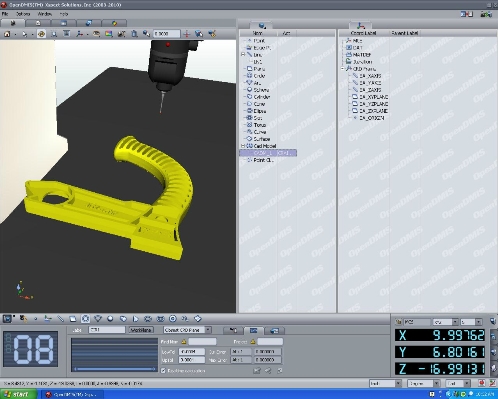Open the pointer tool dropdown arrow
The width and height of the screenshot is (498, 399).
click(32, 34)
